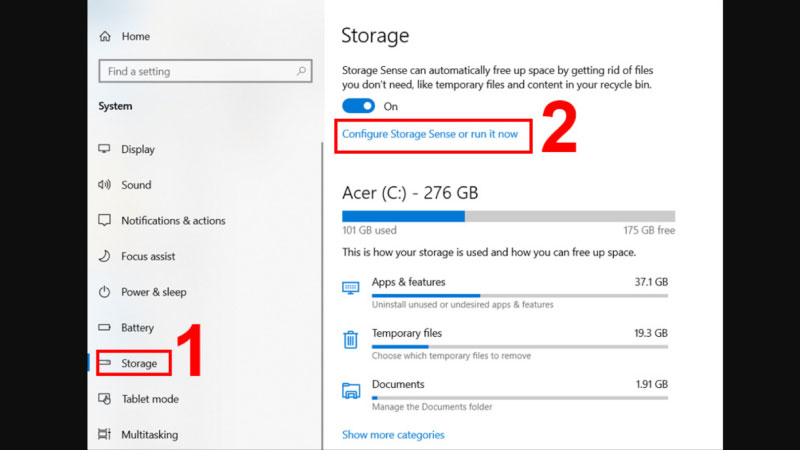Image resolution: width=800 pixels, height=450 pixels.
Task: Click Configure Storage Sense or run it now
Action: pos(430,134)
